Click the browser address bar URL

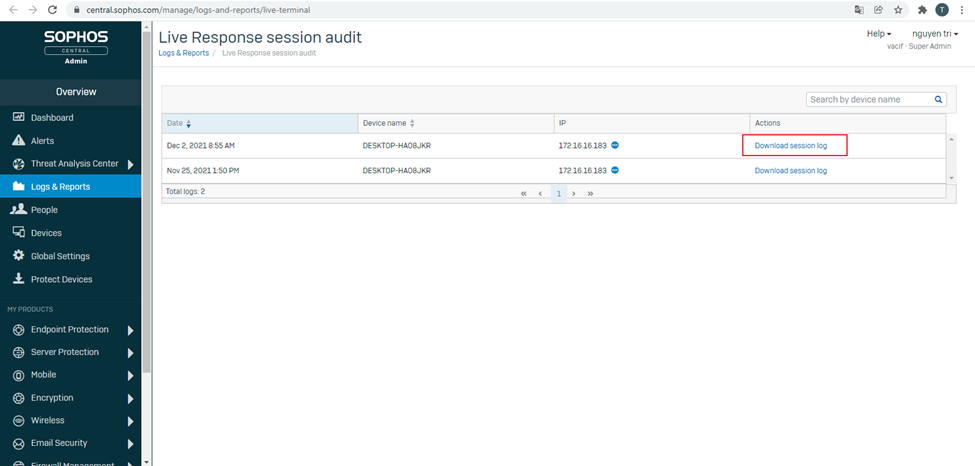click(198, 10)
